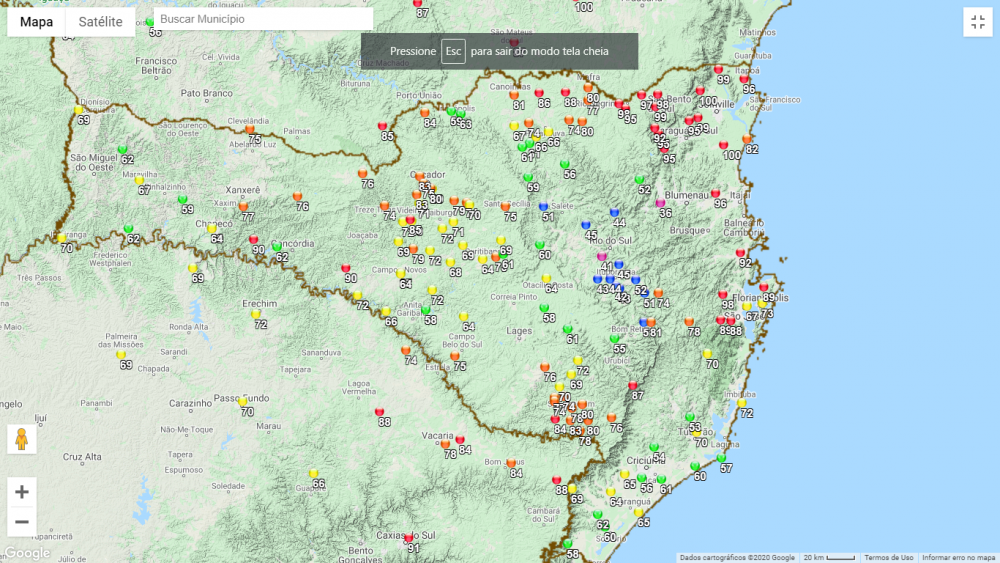Zoom out of the map
This screenshot has height=563, width=1000.
[22, 521]
